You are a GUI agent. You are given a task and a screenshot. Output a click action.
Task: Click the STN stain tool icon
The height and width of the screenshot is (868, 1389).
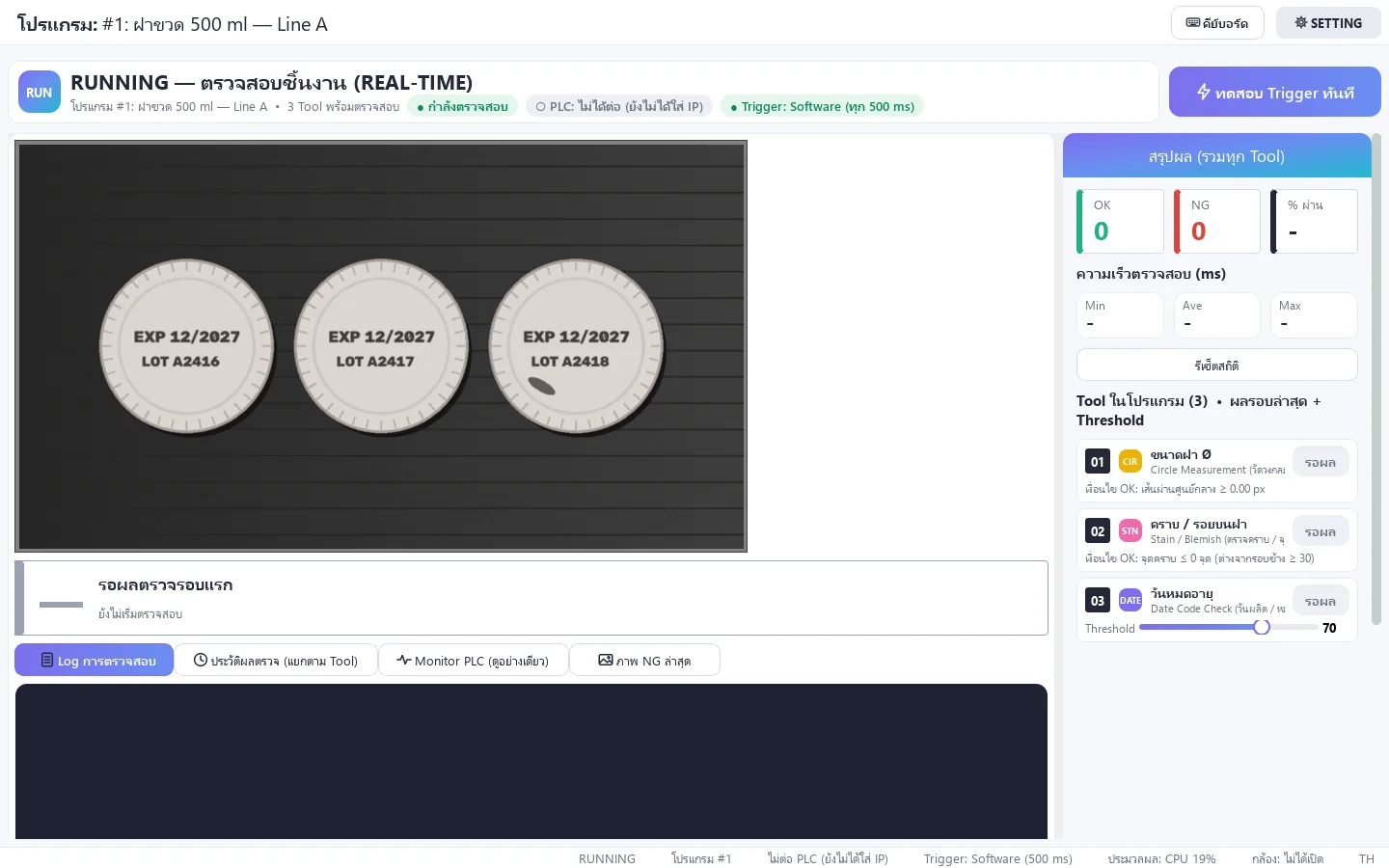pyautogui.click(x=1130, y=531)
